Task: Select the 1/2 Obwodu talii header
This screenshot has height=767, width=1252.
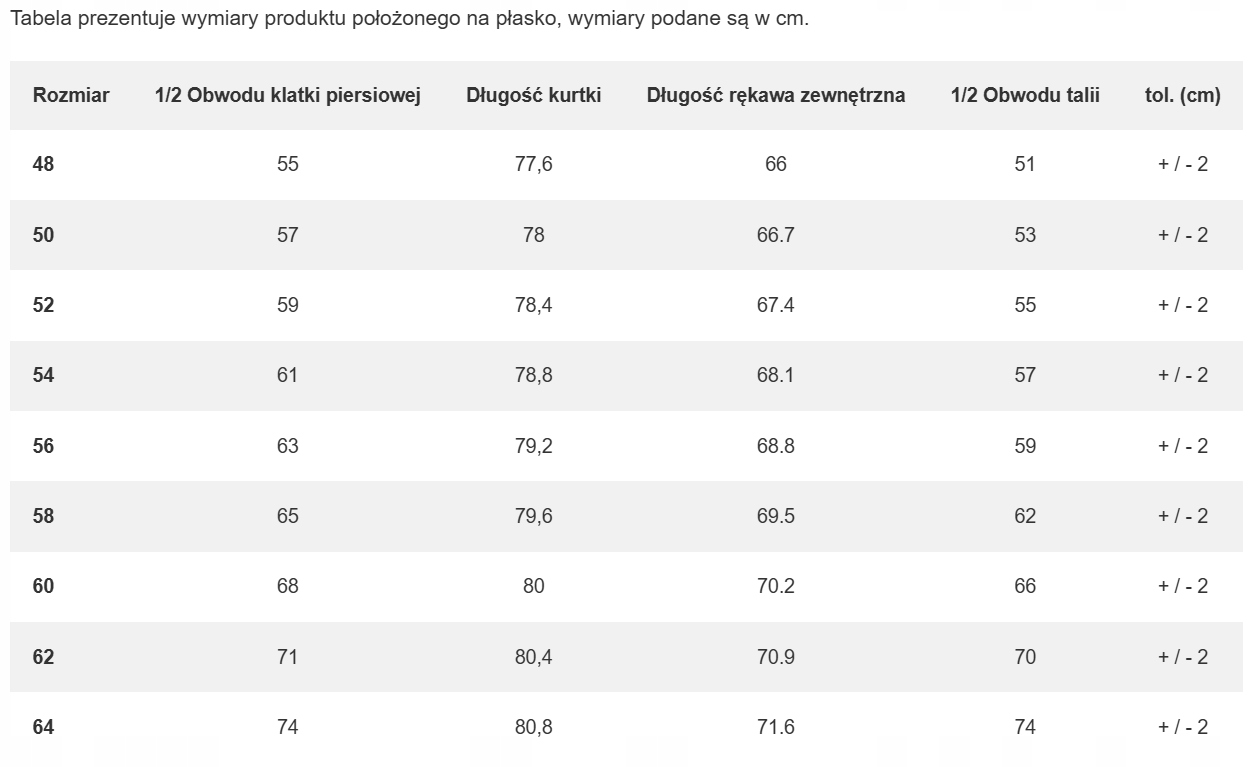Action: [x=1025, y=95]
